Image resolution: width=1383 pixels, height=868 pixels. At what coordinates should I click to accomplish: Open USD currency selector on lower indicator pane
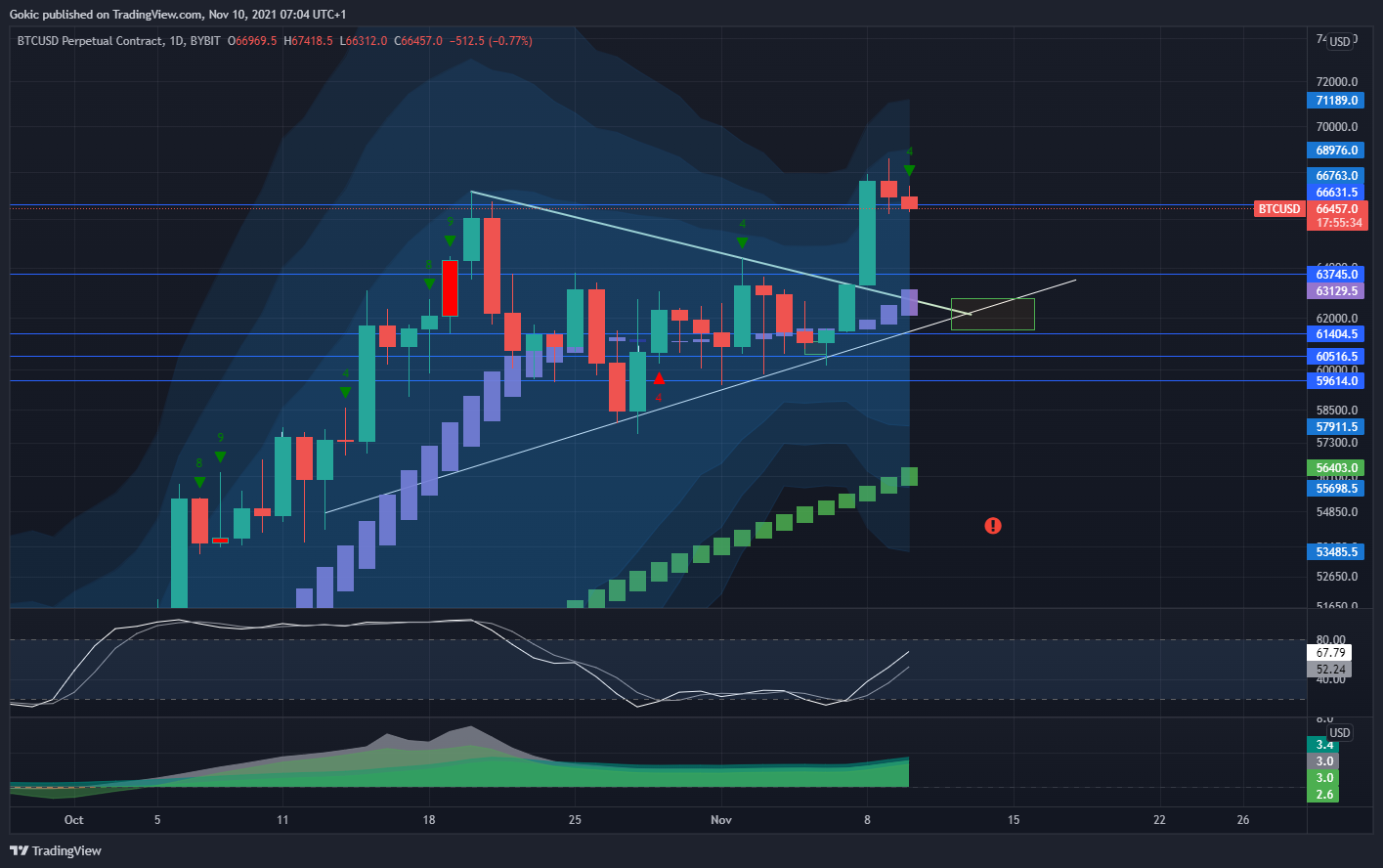coord(1340,732)
